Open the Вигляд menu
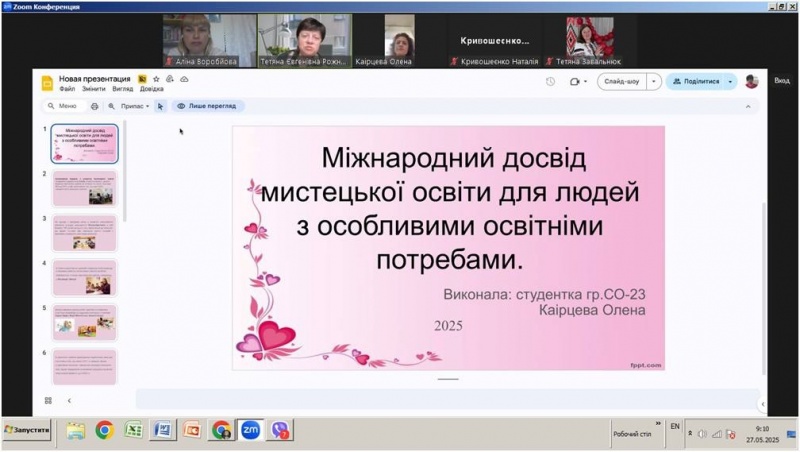 coord(122,89)
